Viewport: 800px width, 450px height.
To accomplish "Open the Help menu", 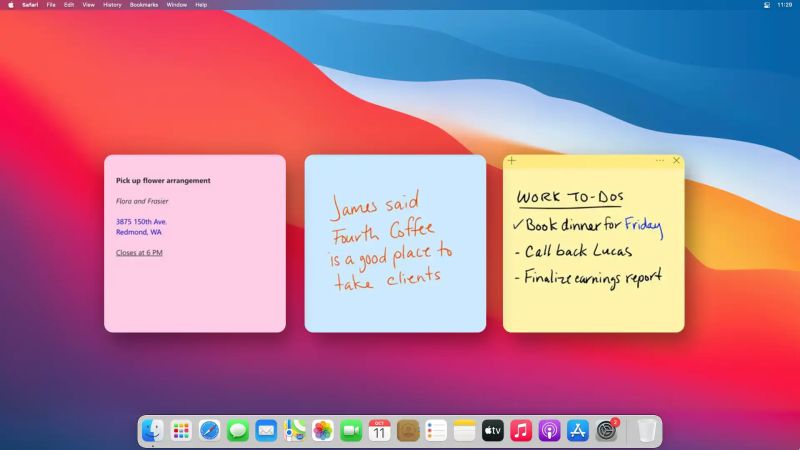I will pos(201,5).
